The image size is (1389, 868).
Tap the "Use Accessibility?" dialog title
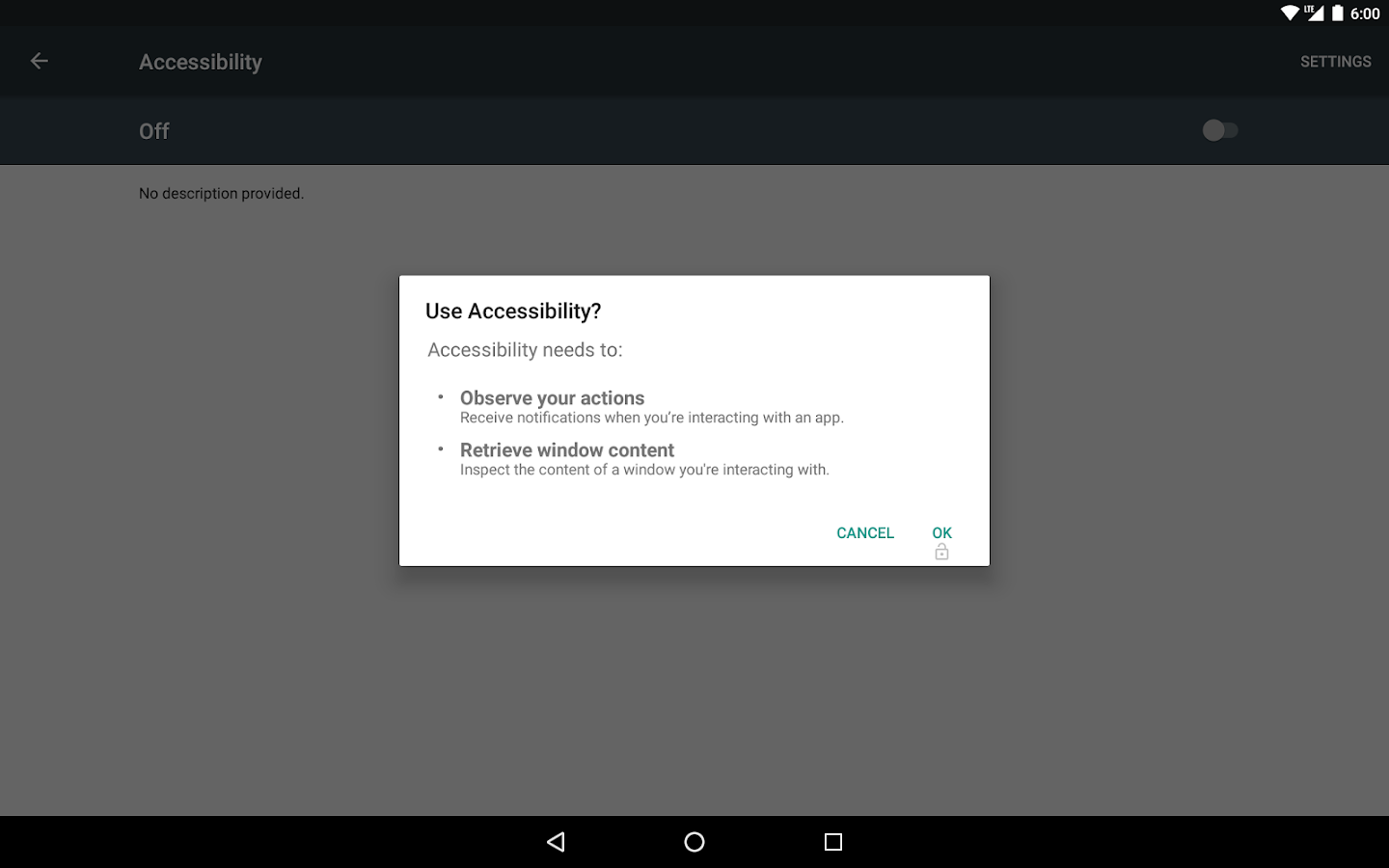tap(513, 311)
